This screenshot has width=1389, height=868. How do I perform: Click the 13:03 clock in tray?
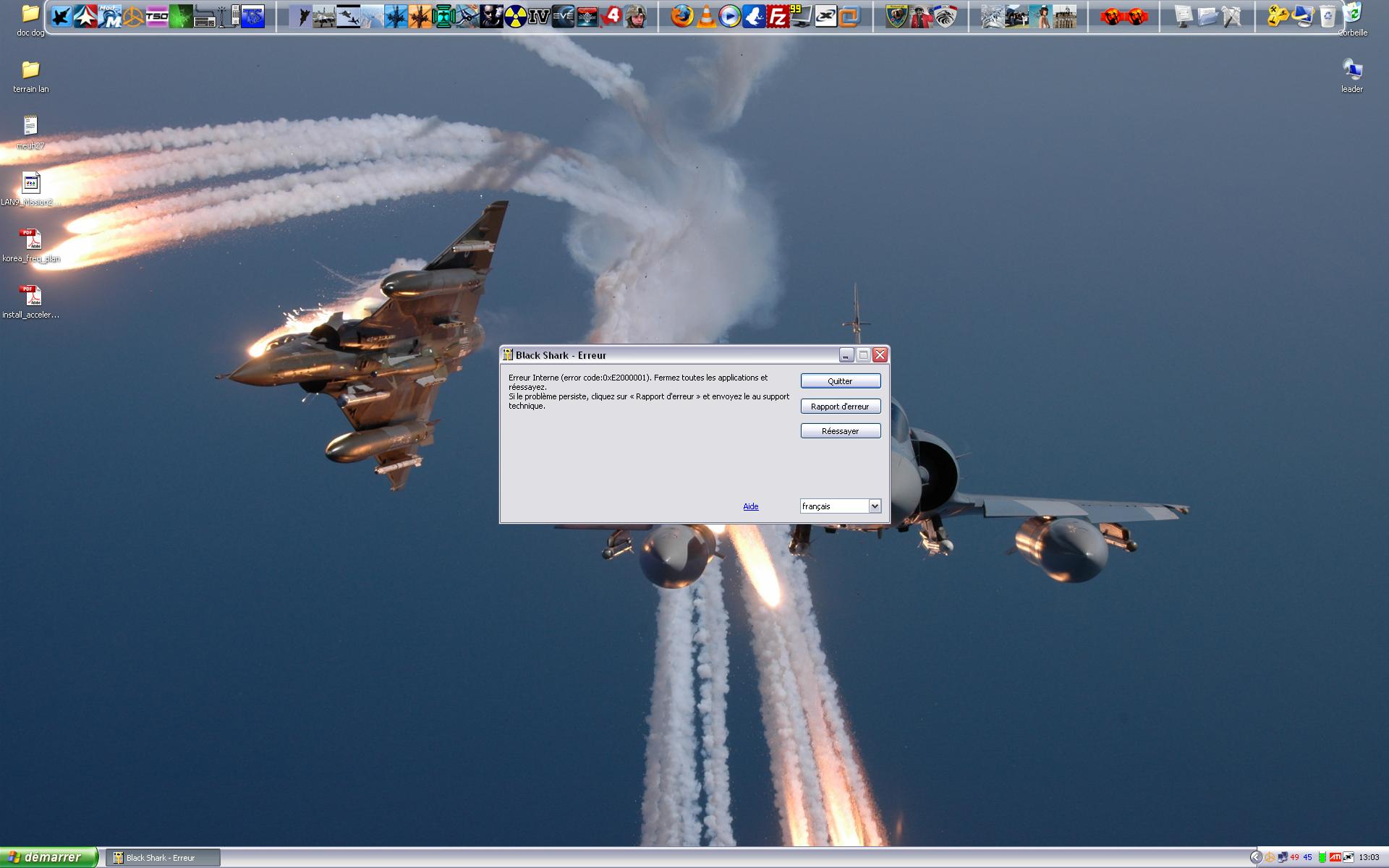[x=1369, y=858]
